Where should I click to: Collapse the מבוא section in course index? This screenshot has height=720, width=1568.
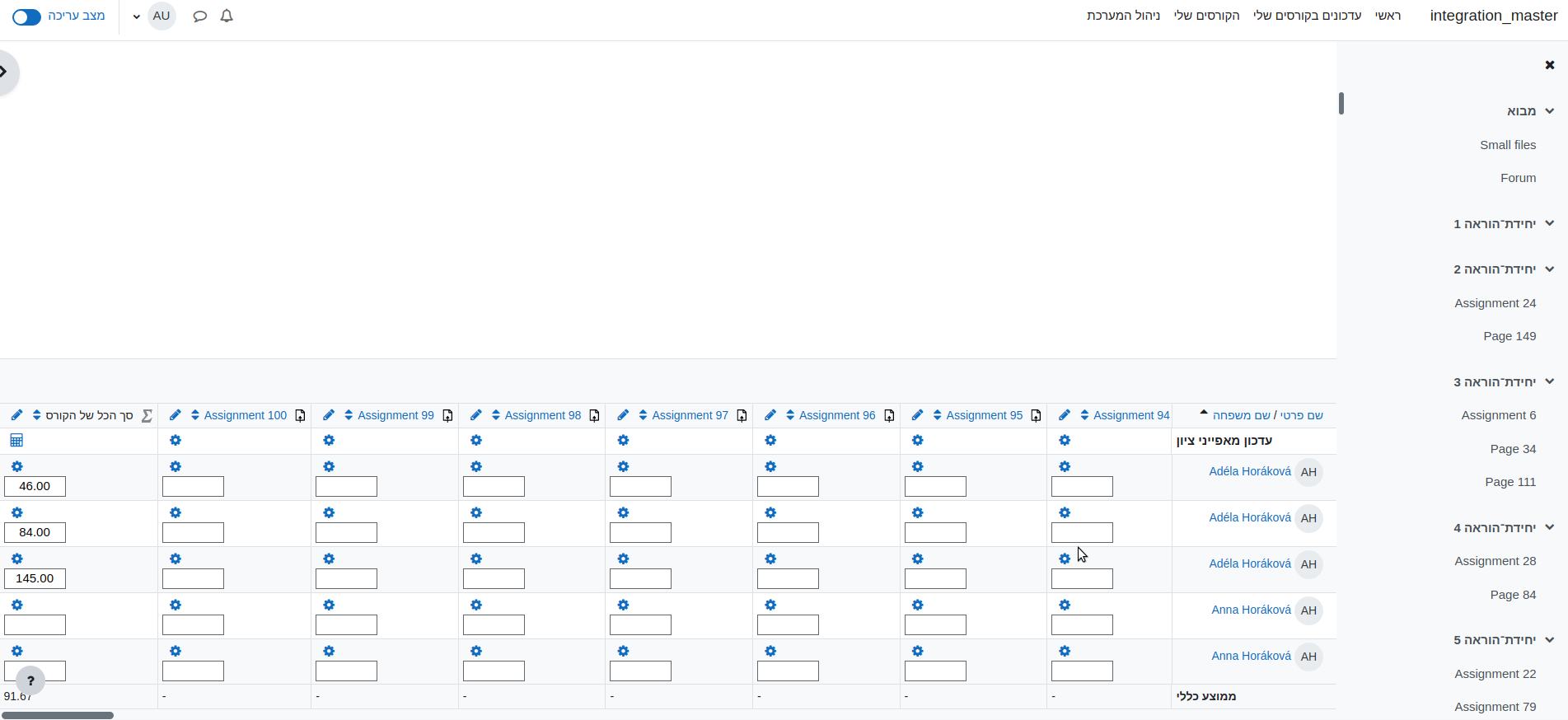pyautogui.click(x=1550, y=111)
